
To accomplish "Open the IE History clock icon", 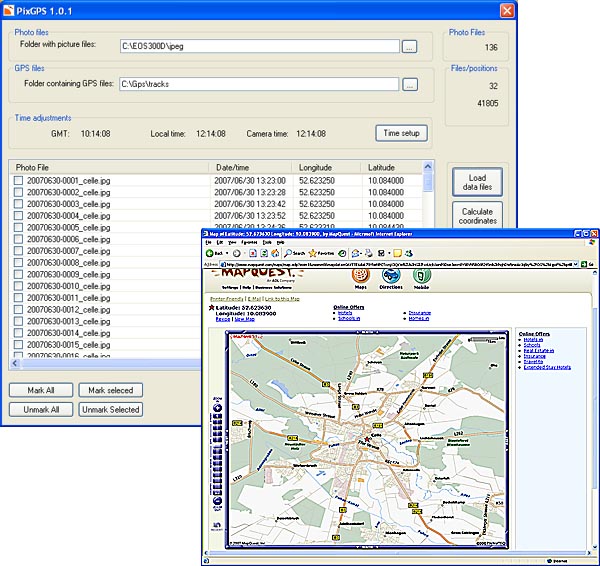I will click(342, 253).
